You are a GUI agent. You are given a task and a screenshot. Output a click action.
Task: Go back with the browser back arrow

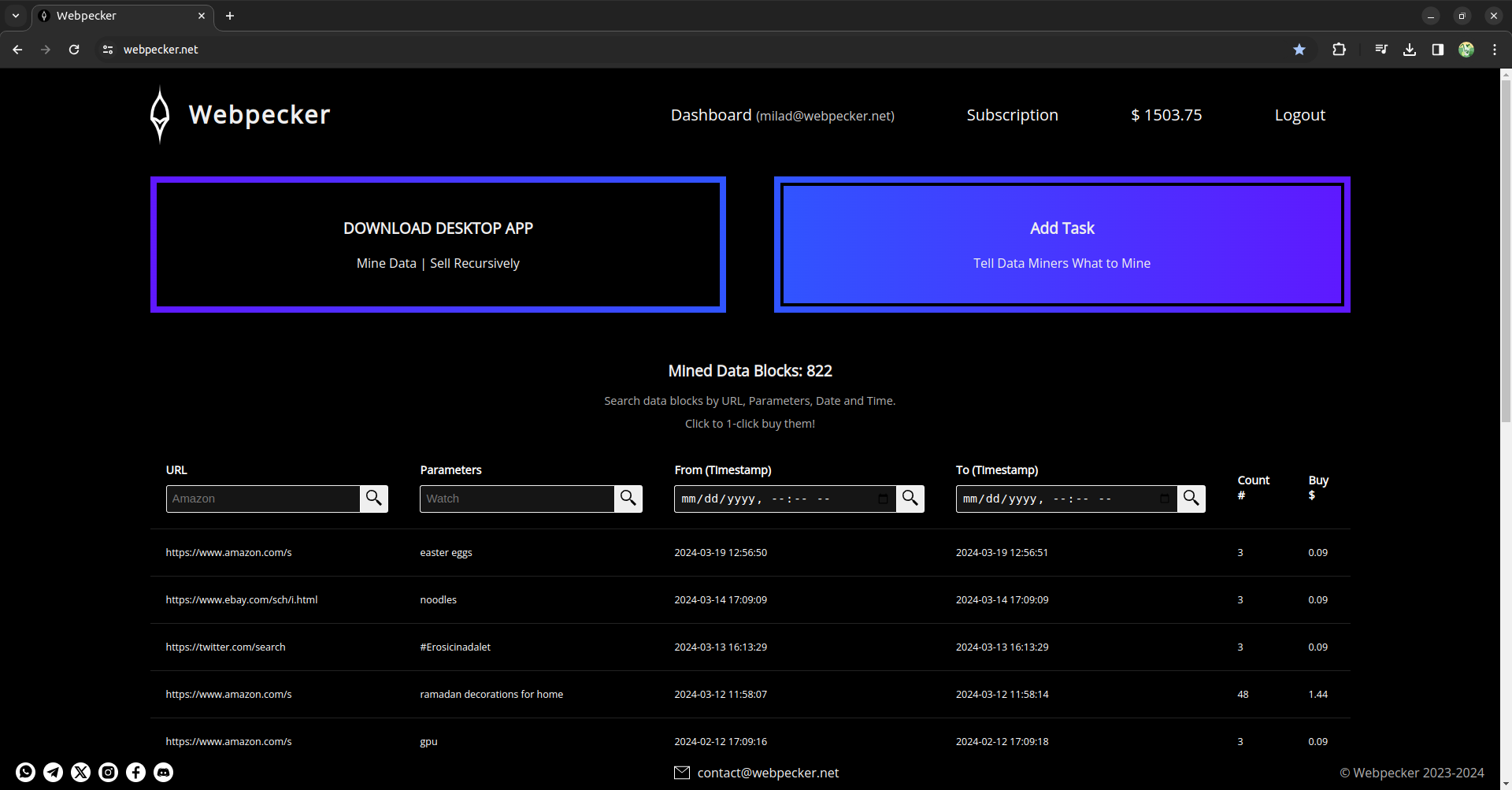tap(17, 50)
